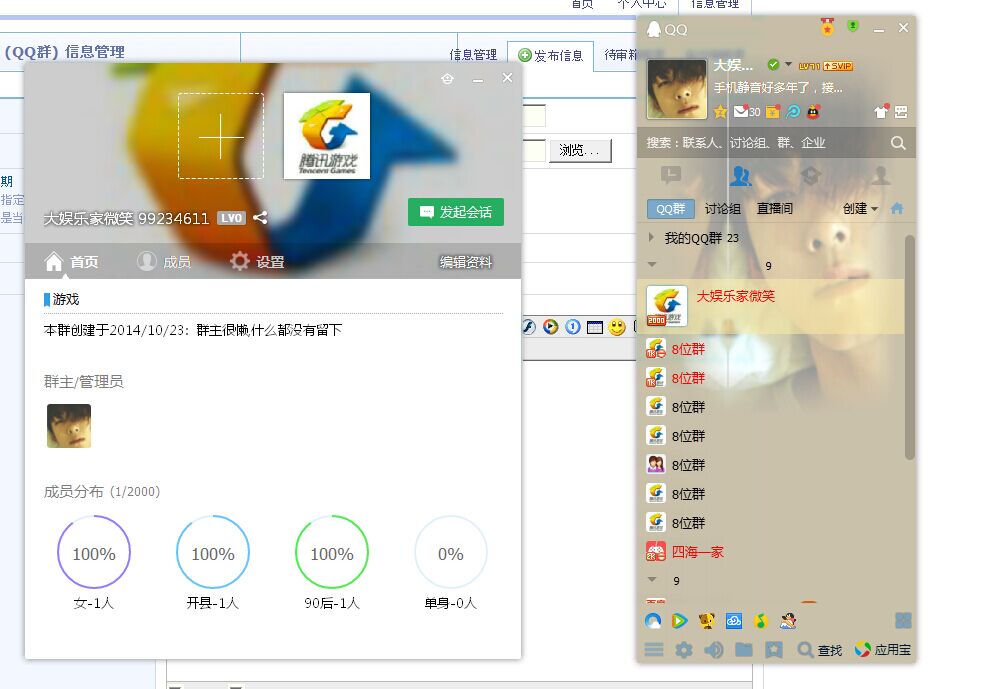This screenshot has height=689, width=1004.
Task: Switch to the conversations tab icon in QQ
Action: (671, 175)
